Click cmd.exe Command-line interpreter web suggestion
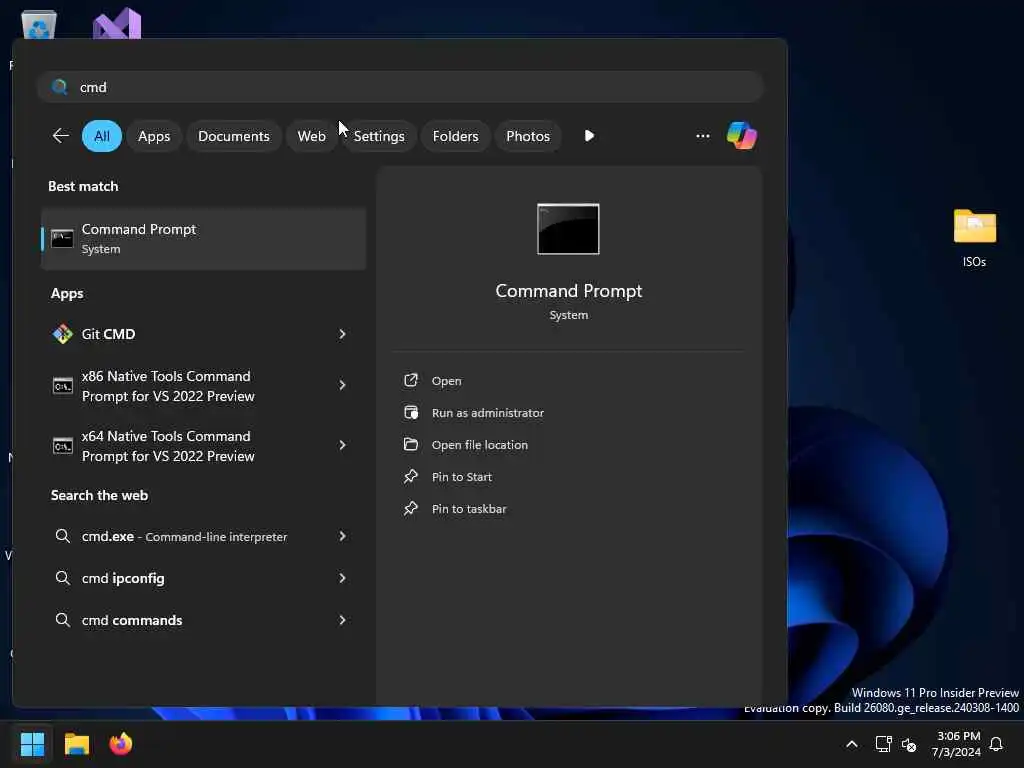The image size is (1024, 768). click(184, 536)
